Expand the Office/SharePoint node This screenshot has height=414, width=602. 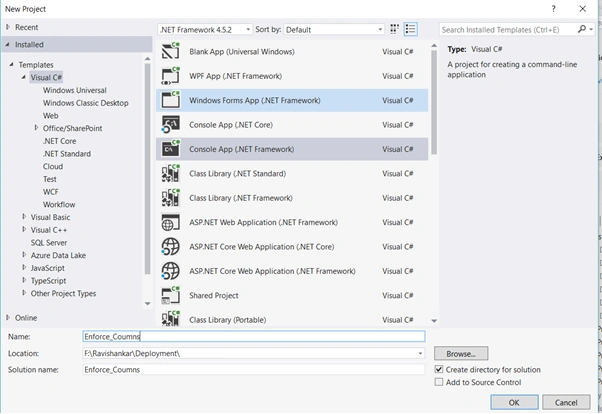tap(36, 128)
